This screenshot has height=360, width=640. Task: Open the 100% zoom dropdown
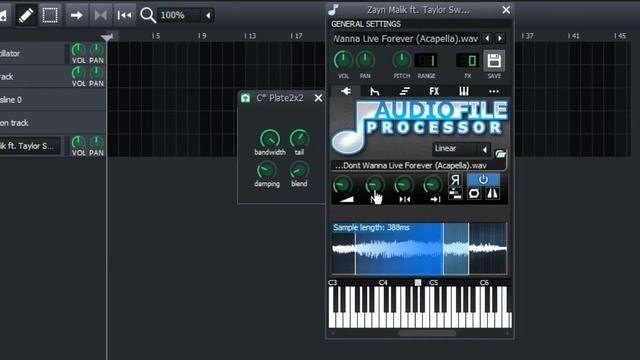(186, 16)
